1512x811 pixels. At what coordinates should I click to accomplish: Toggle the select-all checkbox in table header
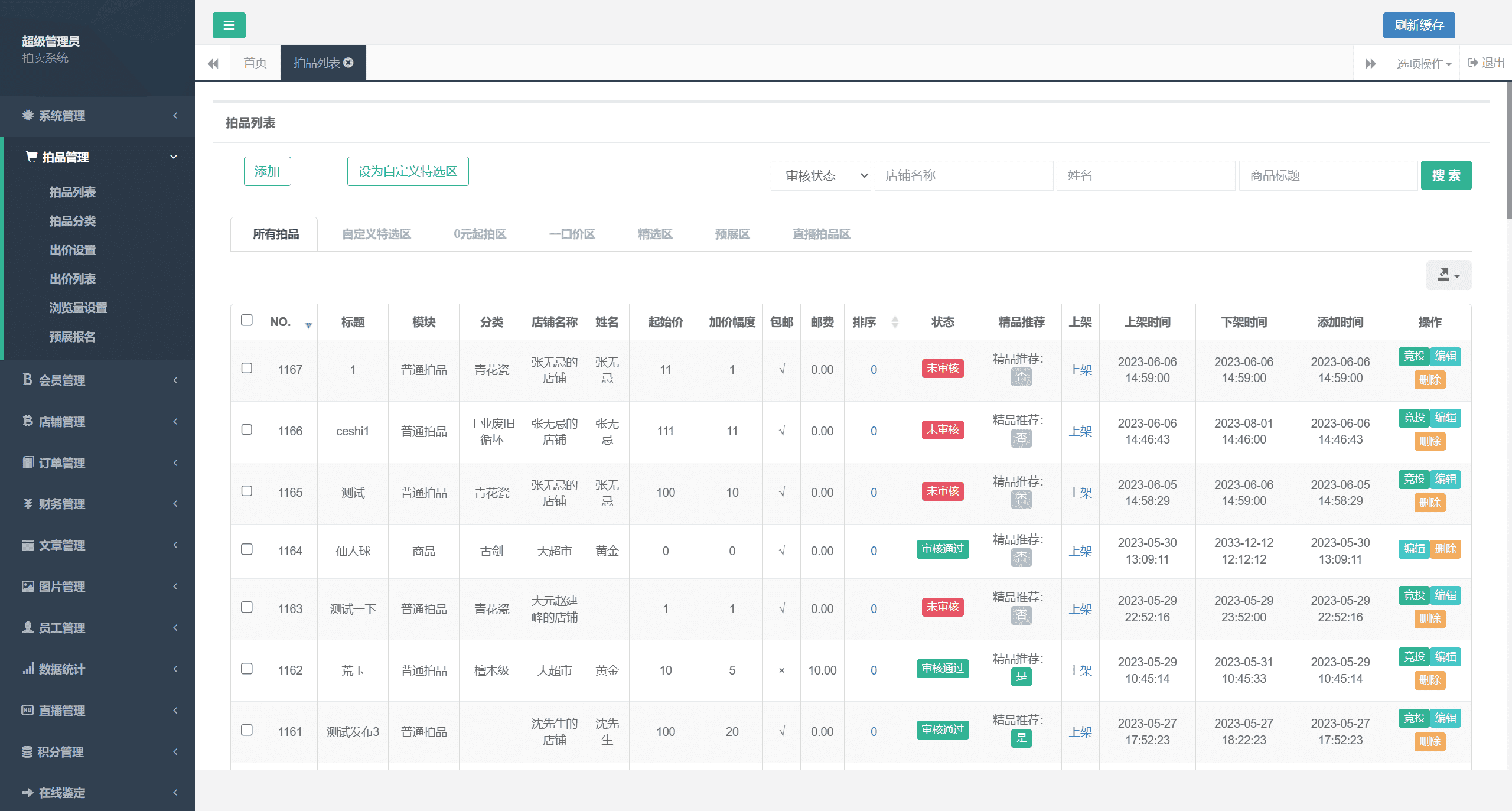click(x=247, y=320)
